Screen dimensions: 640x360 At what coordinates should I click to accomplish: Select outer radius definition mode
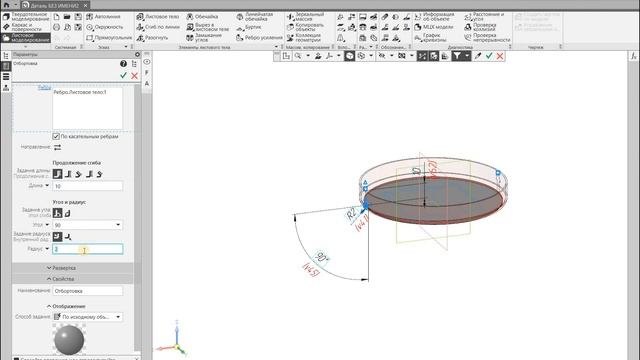[x=68, y=236]
